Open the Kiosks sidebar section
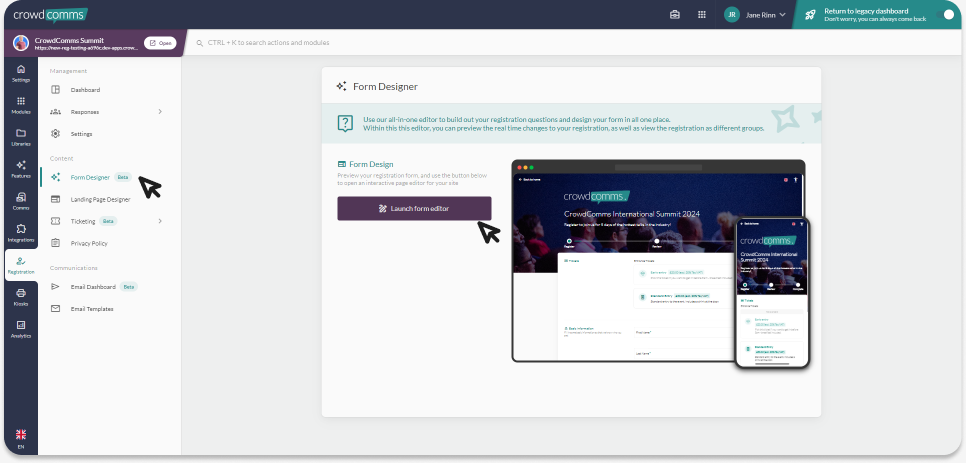Screen dimensions: 966x463 (21, 296)
